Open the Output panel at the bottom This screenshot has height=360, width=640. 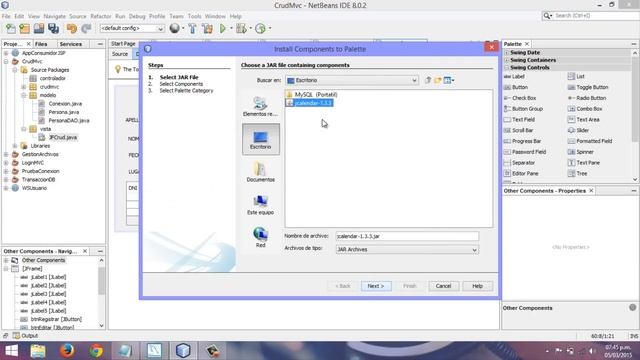[x=25, y=336]
